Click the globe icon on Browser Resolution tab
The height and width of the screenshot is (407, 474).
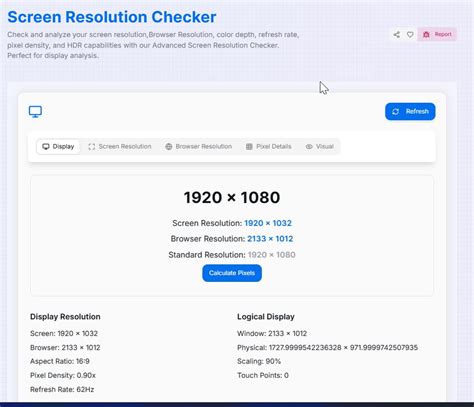pos(169,147)
